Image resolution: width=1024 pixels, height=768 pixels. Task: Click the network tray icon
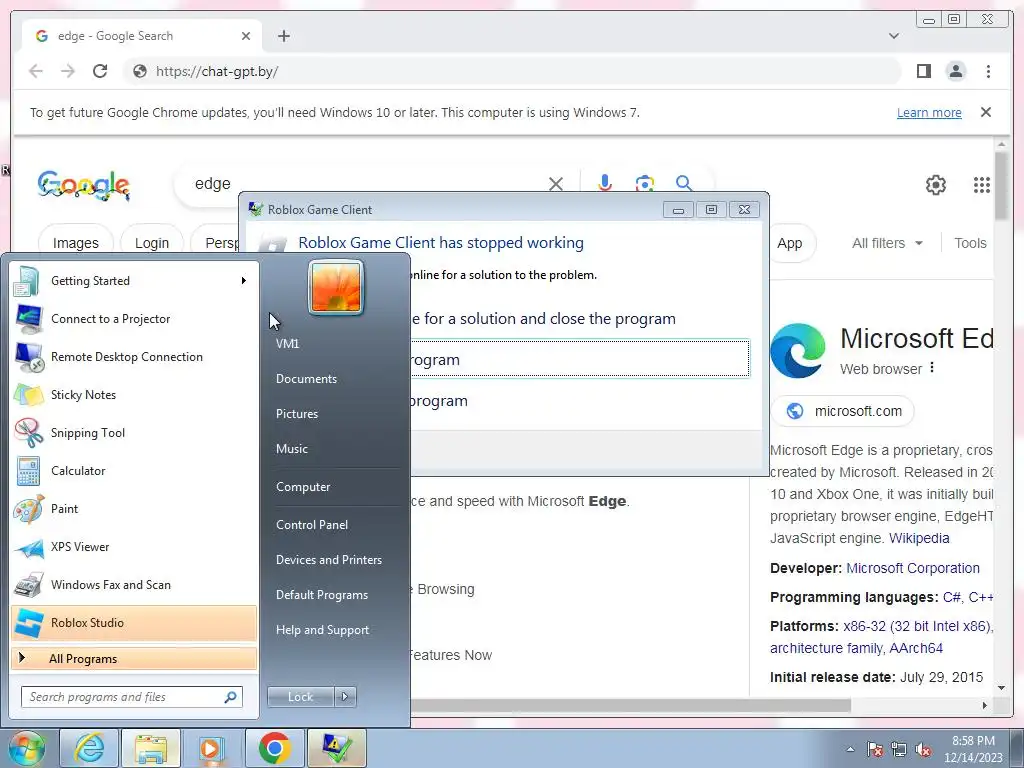coord(899,749)
